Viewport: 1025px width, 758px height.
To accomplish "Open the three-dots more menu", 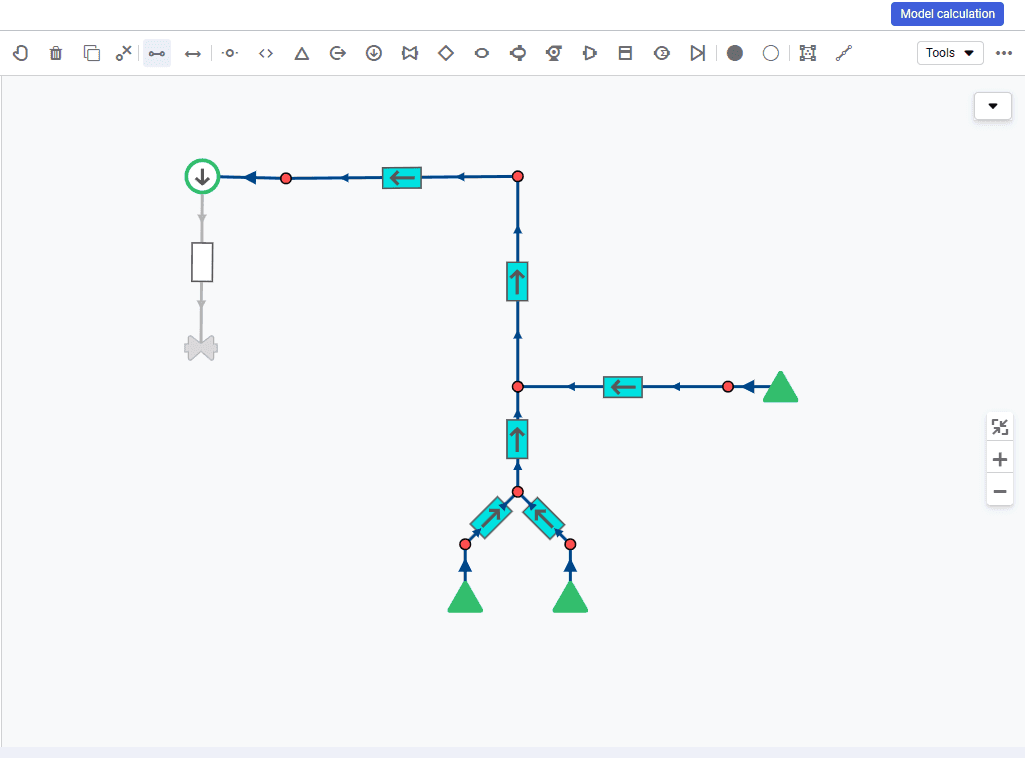I will click(1004, 53).
